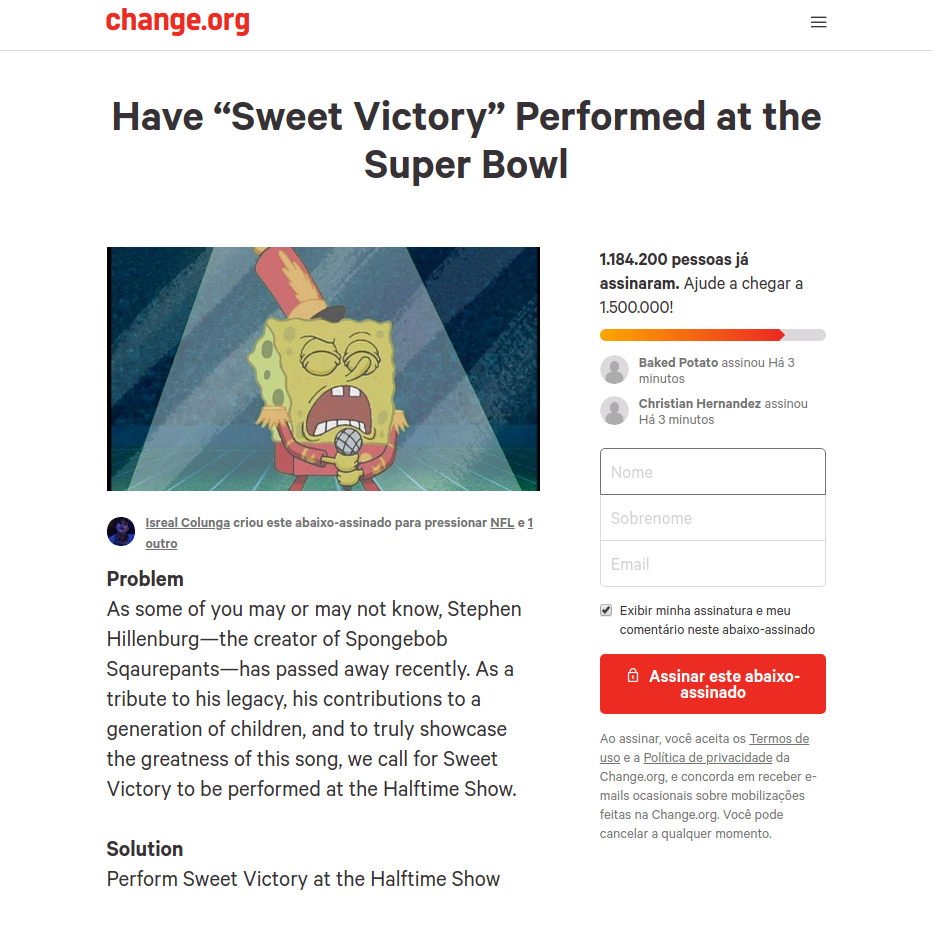
Task: Click the change.org logo
Action: [x=178, y=21]
